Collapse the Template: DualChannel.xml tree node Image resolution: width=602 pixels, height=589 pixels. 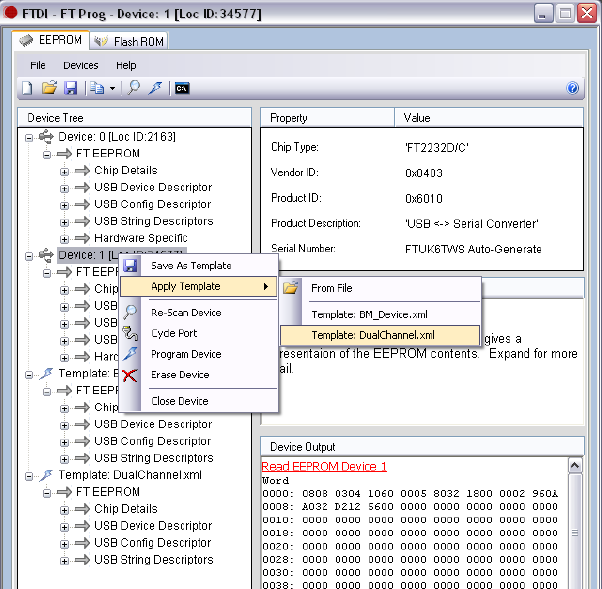(x=29, y=476)
